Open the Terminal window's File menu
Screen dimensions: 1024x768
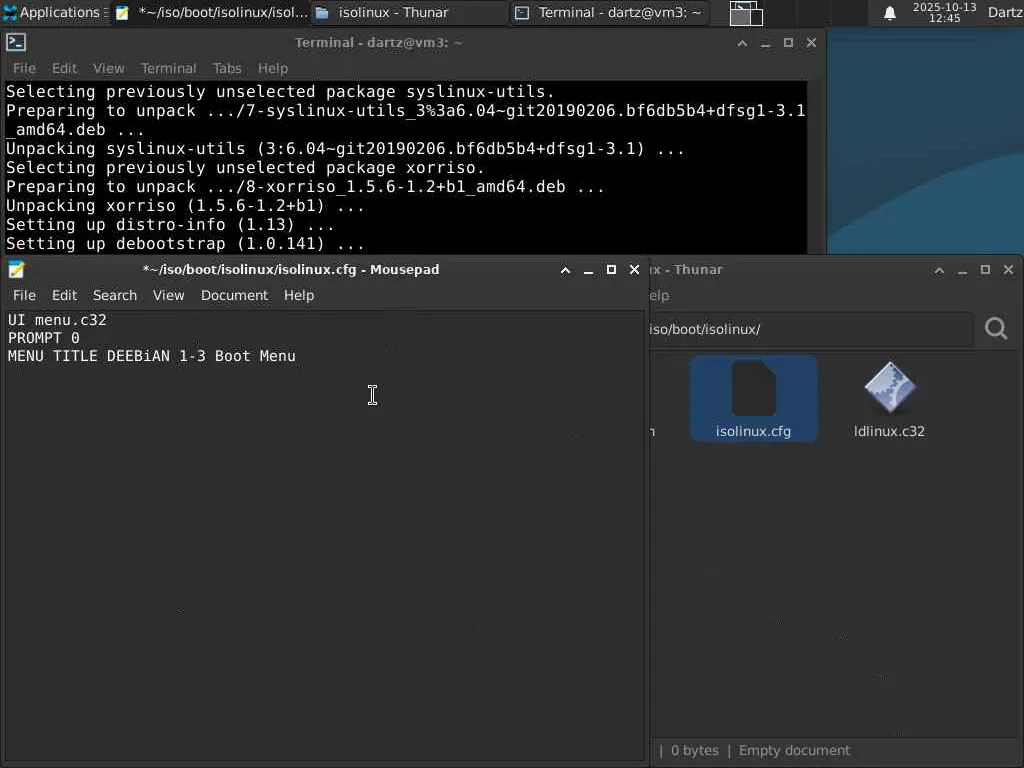tap(24, 68)
